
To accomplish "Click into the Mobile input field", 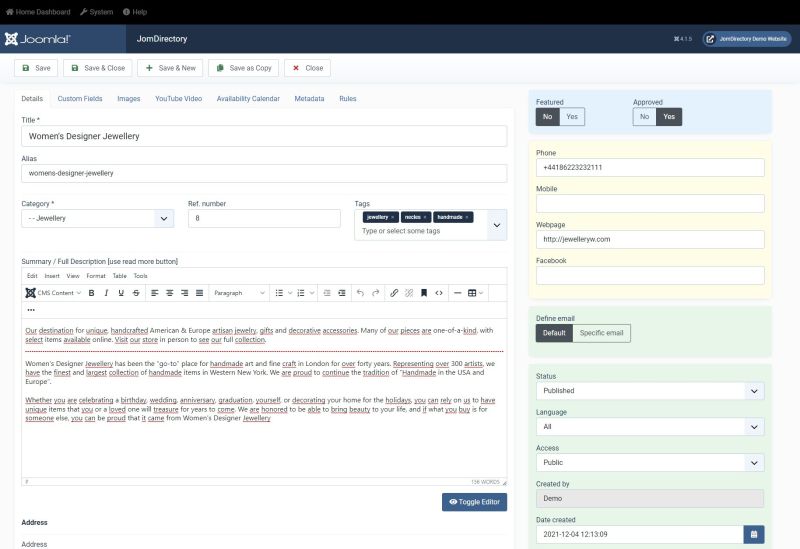I will 650,203.
